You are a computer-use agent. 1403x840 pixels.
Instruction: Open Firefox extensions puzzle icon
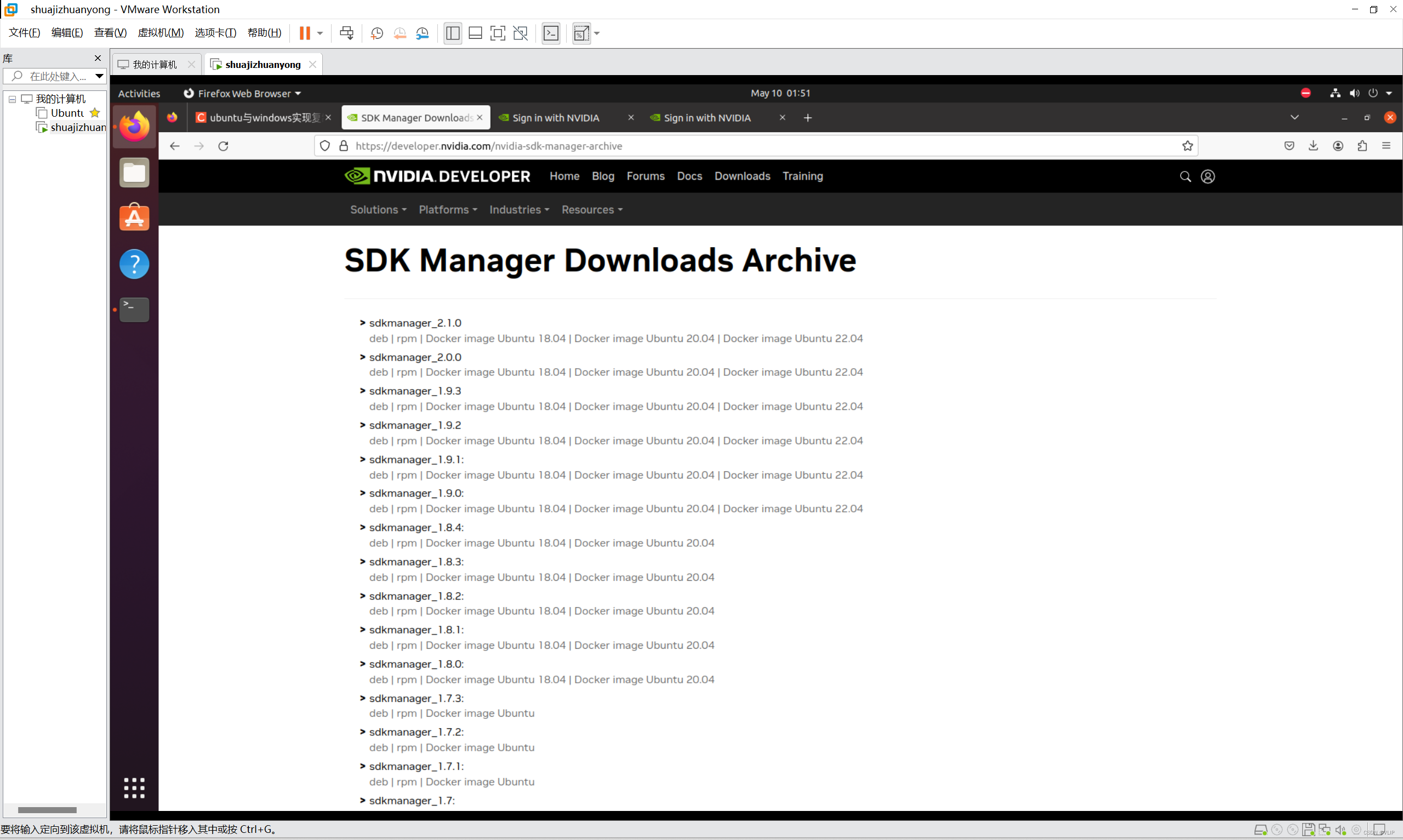point(1362,146)
